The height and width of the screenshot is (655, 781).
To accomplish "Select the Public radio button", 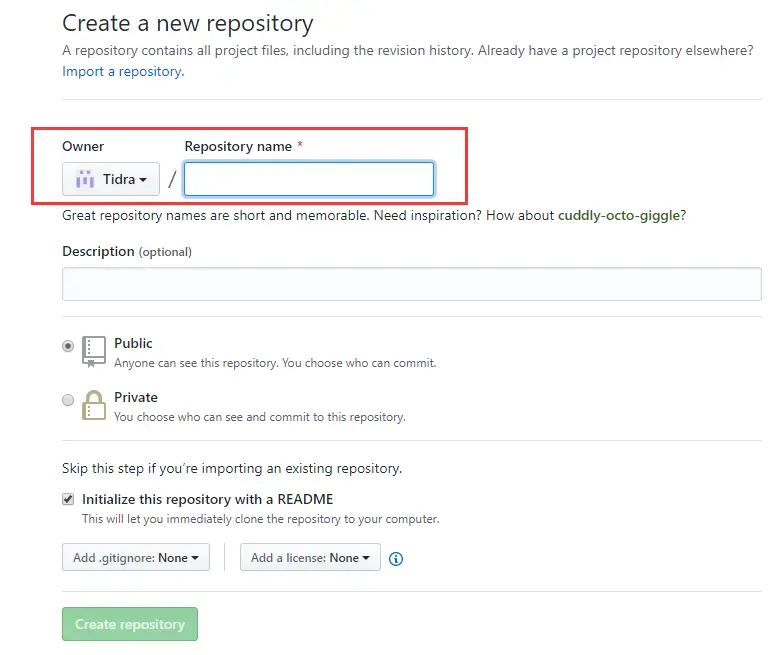I will point(68,346).
